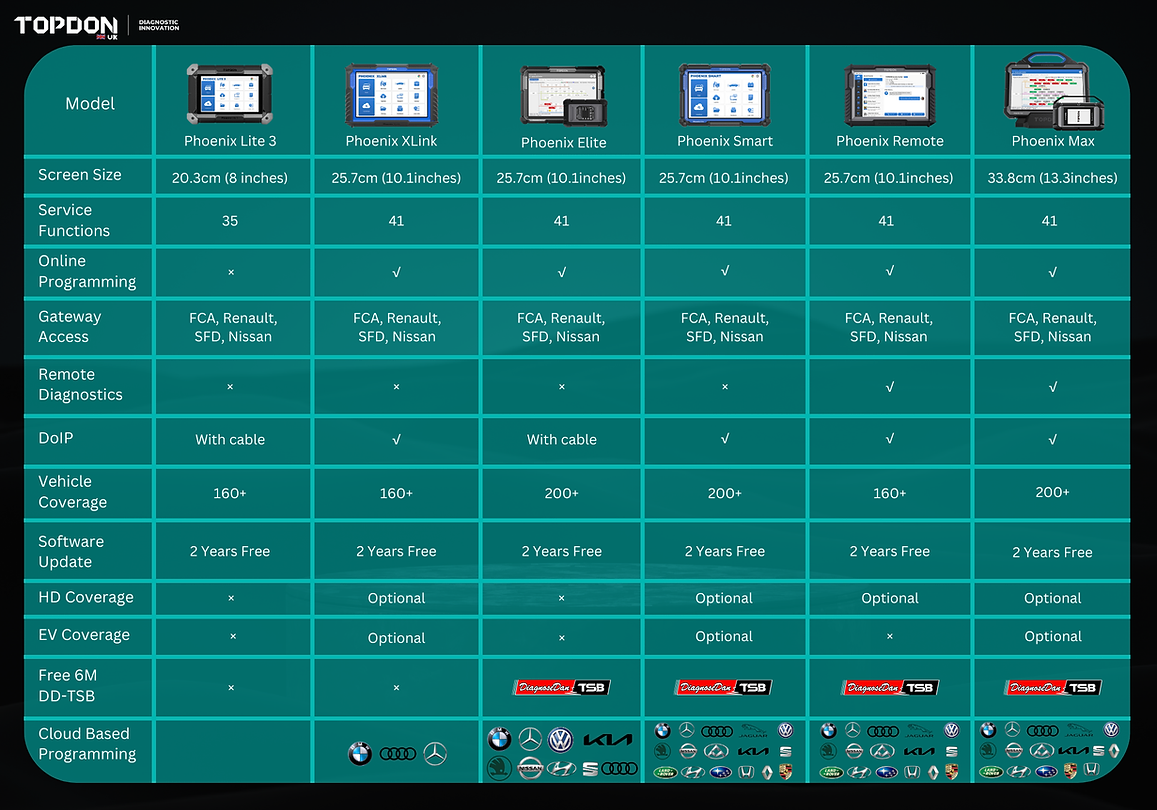Click "200+" vehicle coverage under Phoenix Elite
Image resolution: width=1157 pixels, height=810 pixels.
pyautogui.click(x=562, y=494)
